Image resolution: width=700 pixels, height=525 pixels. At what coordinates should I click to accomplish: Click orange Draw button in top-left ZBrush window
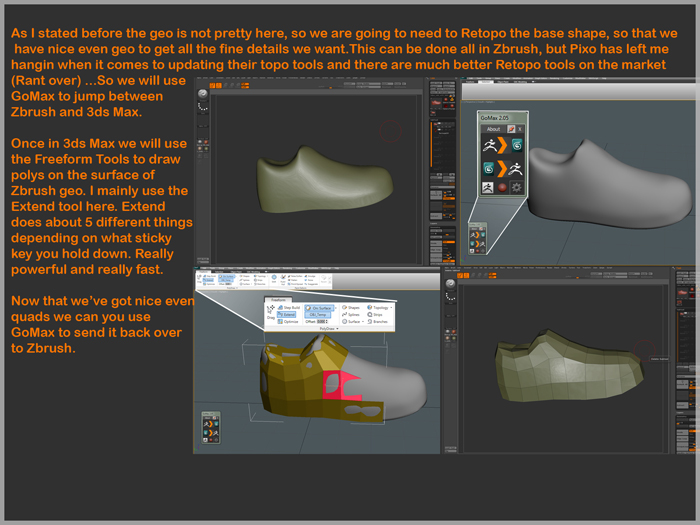[x=219, y=85]
